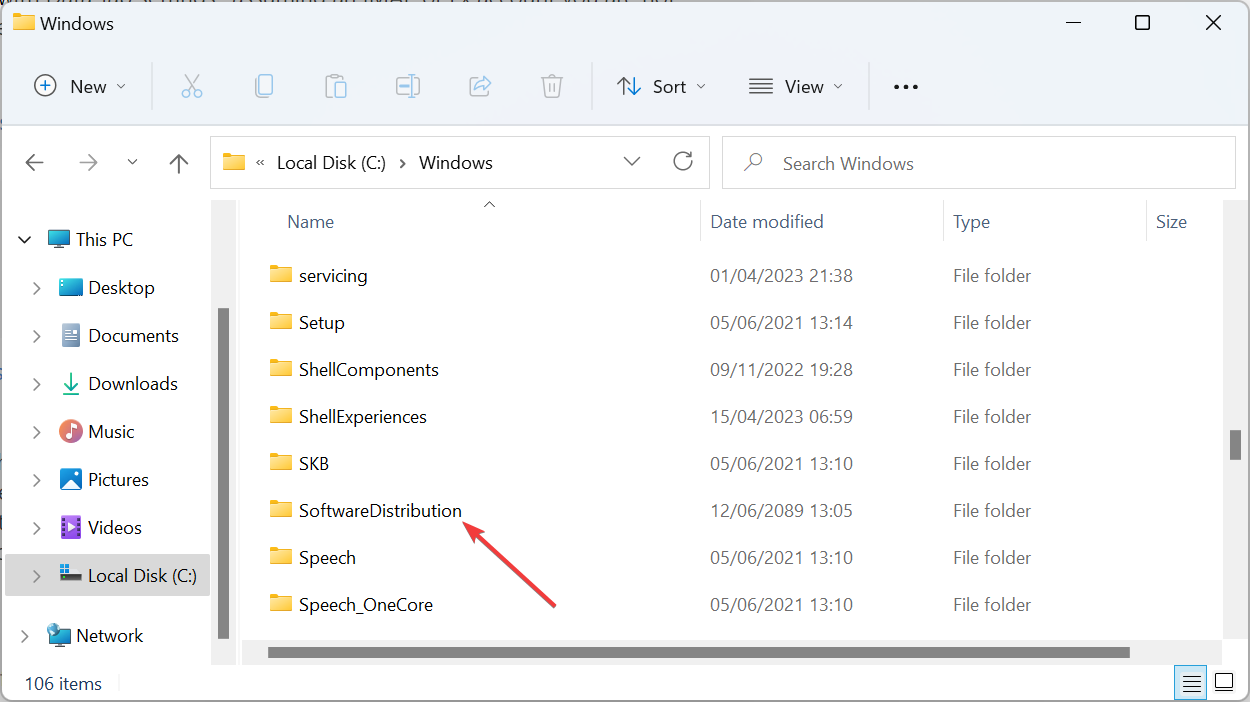Click the Videos icon in sidebar
The height and width of the screenshot is (702, 1250).
tap(71, 527)
